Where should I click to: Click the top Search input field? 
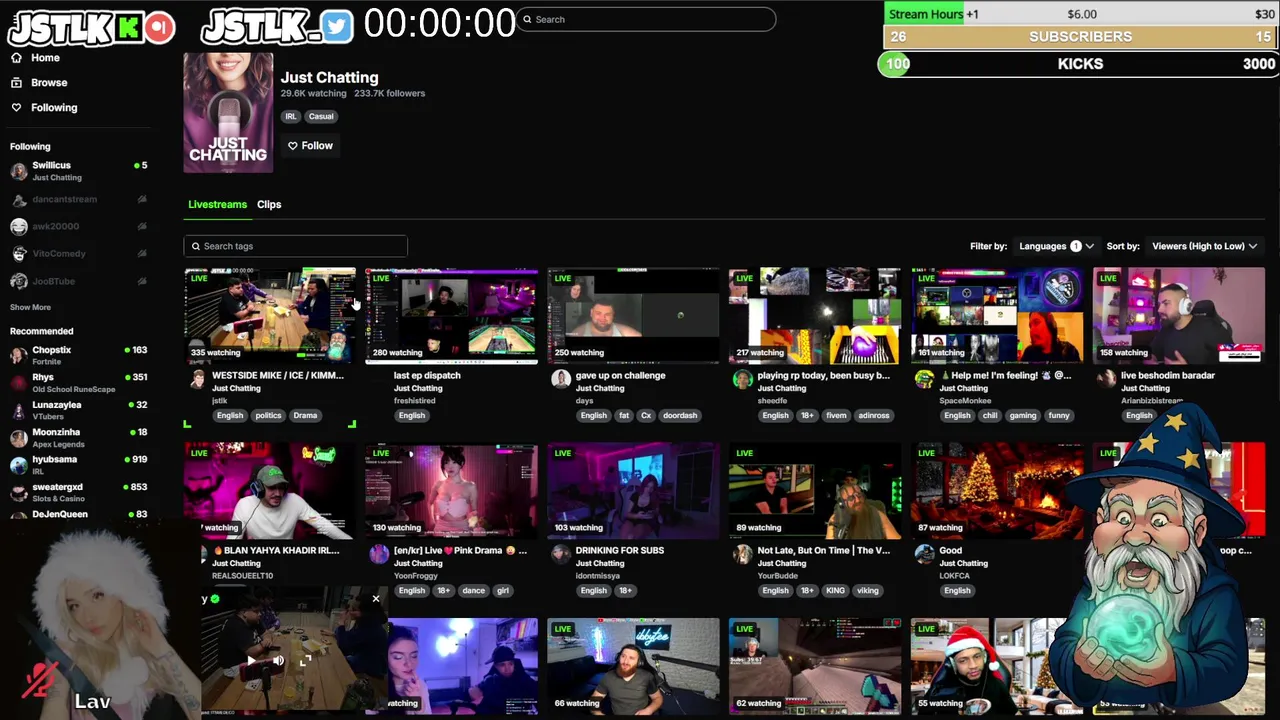point(646,19)
